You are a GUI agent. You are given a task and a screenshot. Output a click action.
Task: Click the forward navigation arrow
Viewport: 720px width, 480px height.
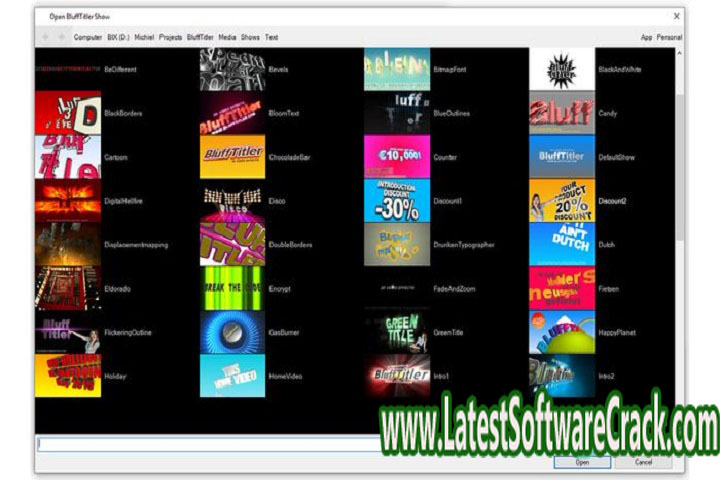[61, 37]
